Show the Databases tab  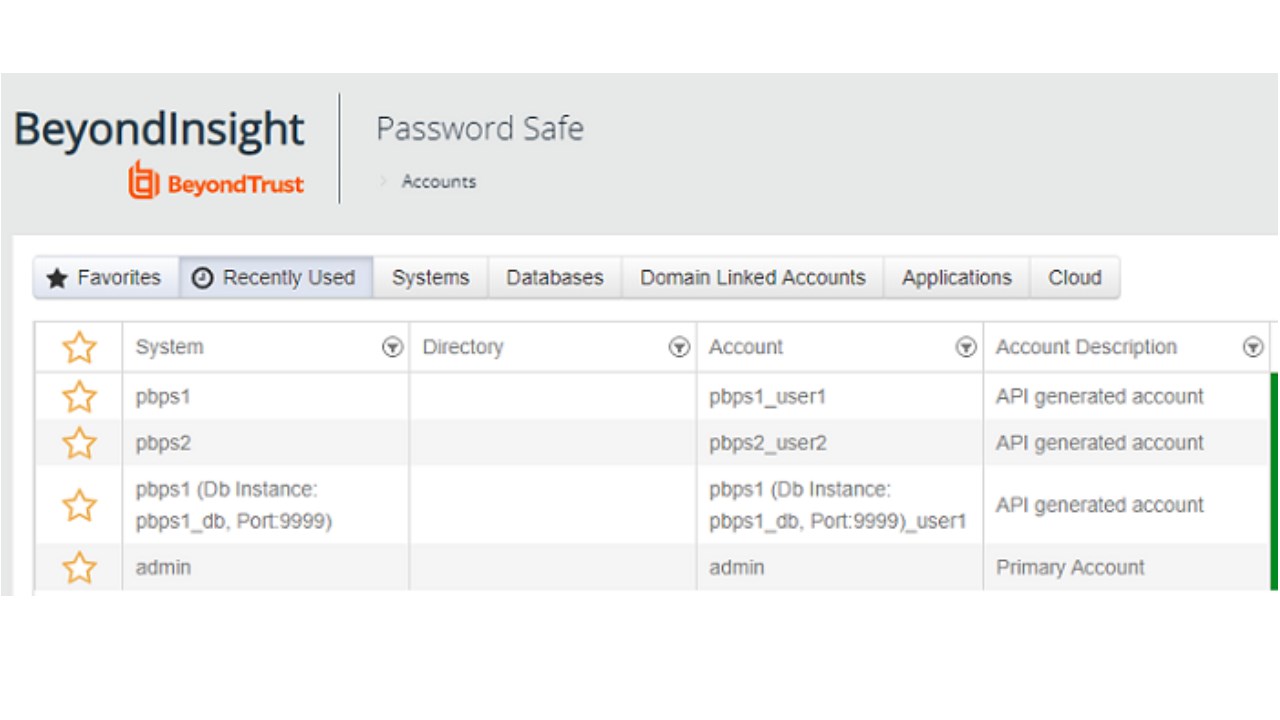point(554,278)
